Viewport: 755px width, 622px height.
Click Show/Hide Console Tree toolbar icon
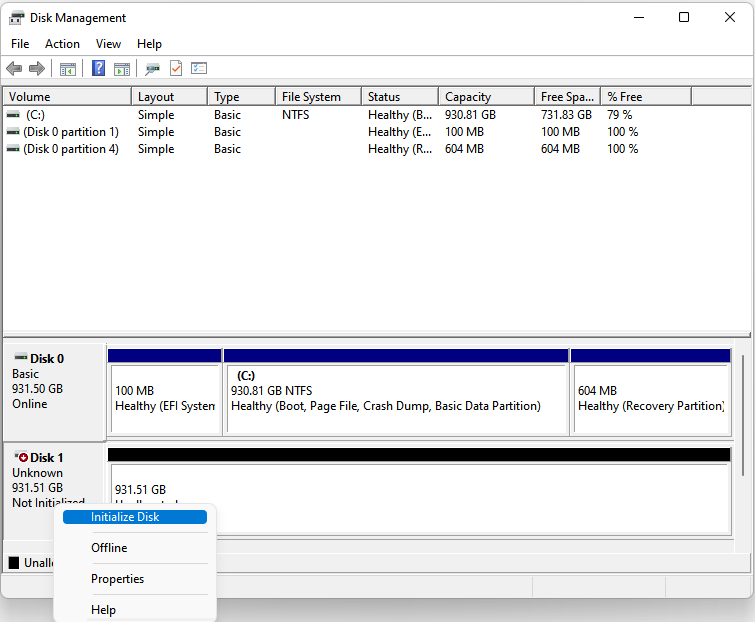pos(68,69)
